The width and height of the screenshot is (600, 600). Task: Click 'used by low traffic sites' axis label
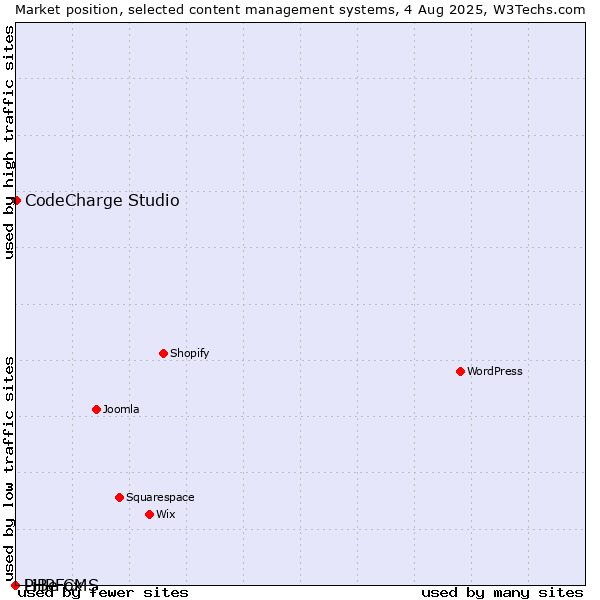[9, 470]
